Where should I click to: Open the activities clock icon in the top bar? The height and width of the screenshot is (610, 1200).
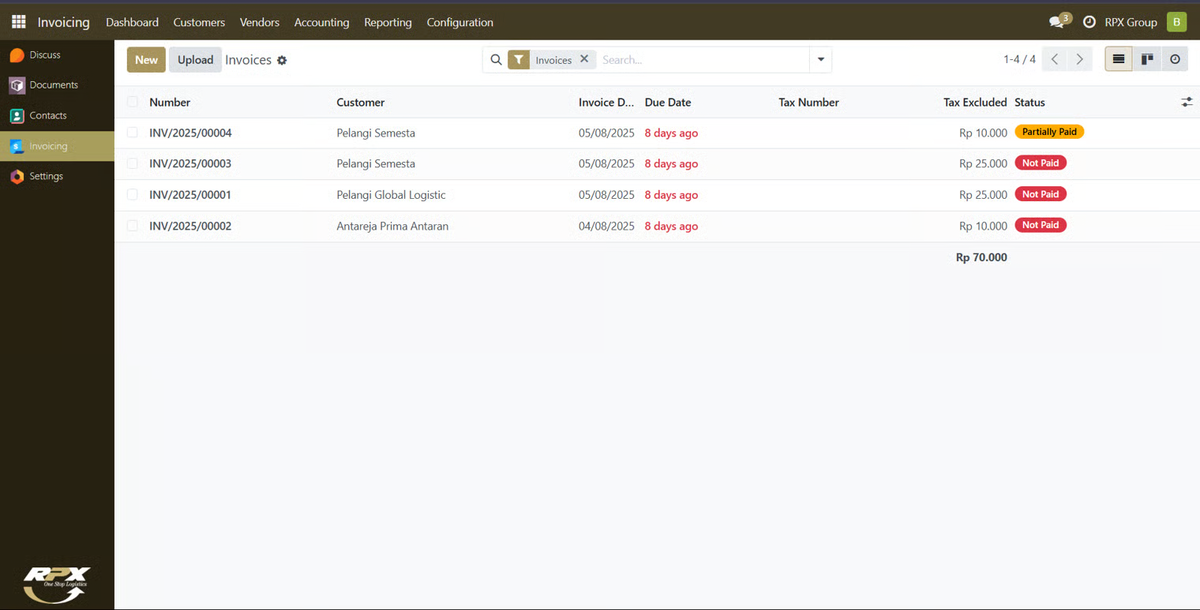pos(1089,22)
